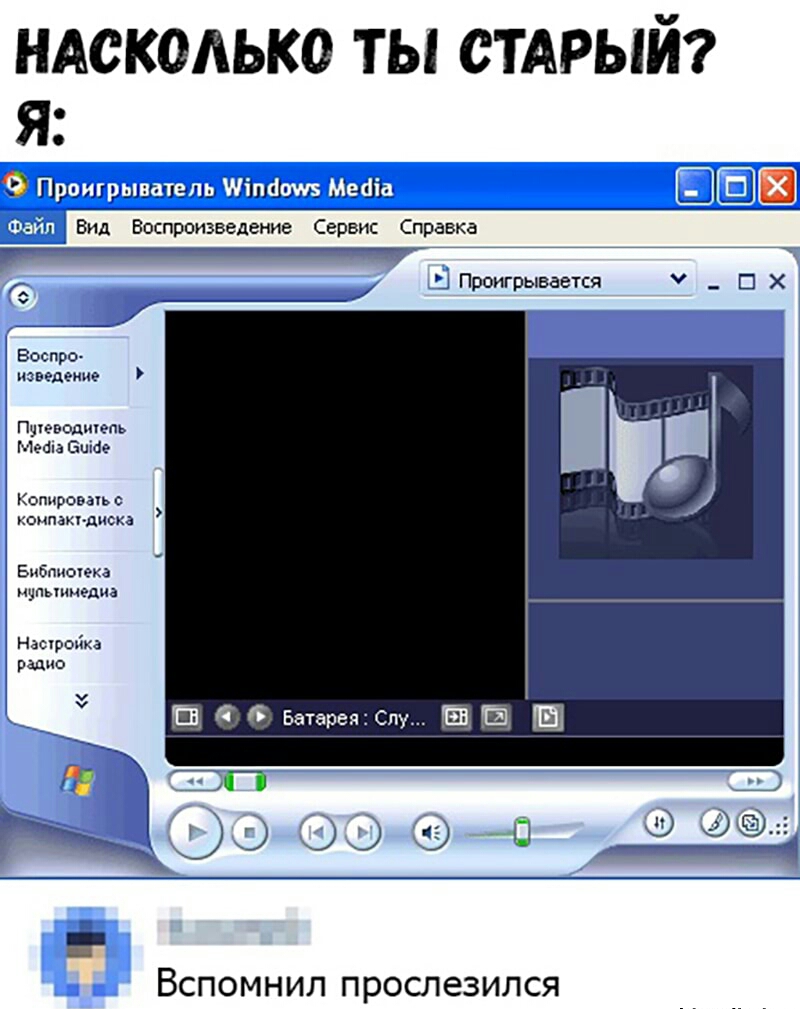
Task: Click the comment text Вспомнил прослезился
Action: click(x=357, y=984)
